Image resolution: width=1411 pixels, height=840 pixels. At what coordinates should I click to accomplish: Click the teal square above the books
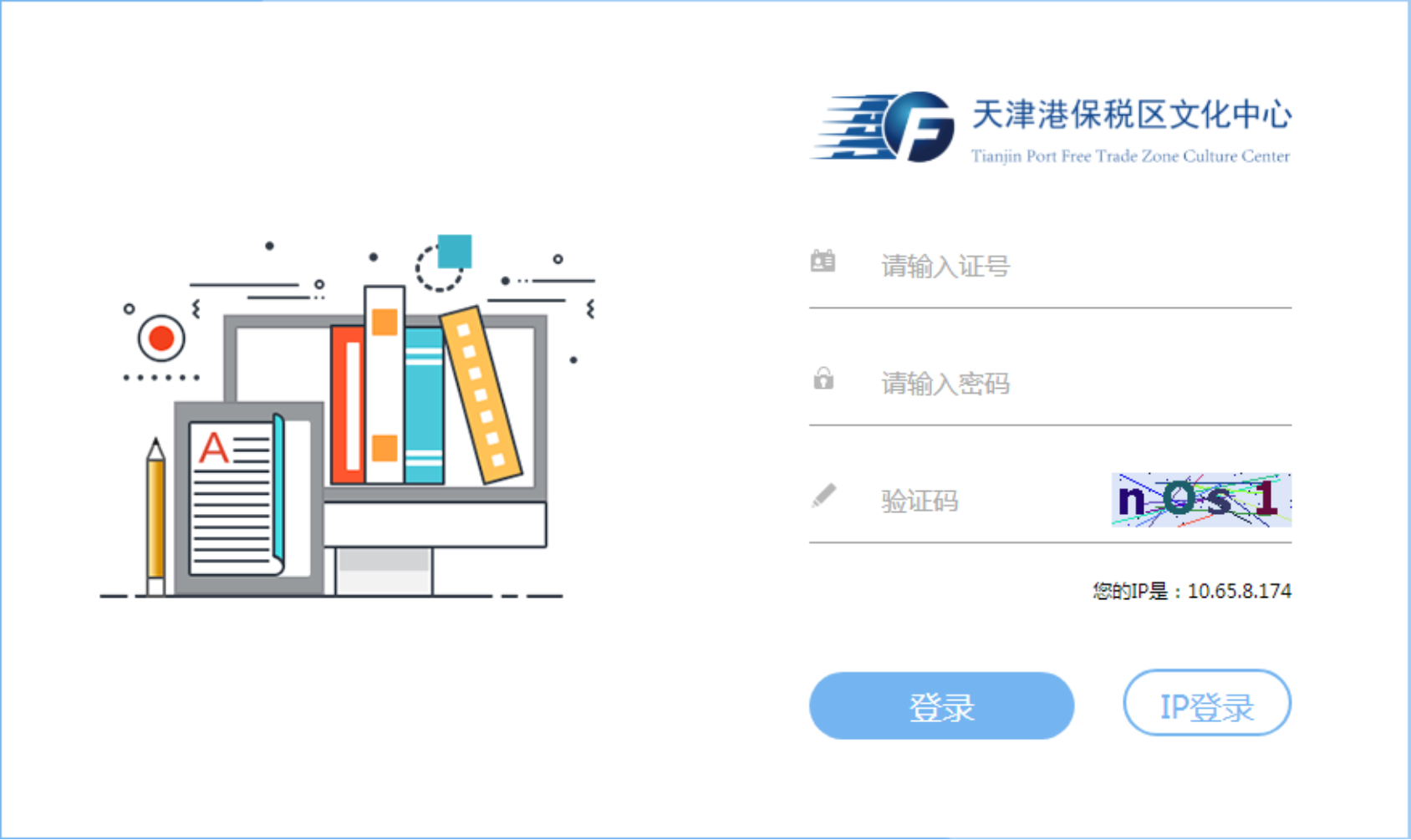coord(455,251)
